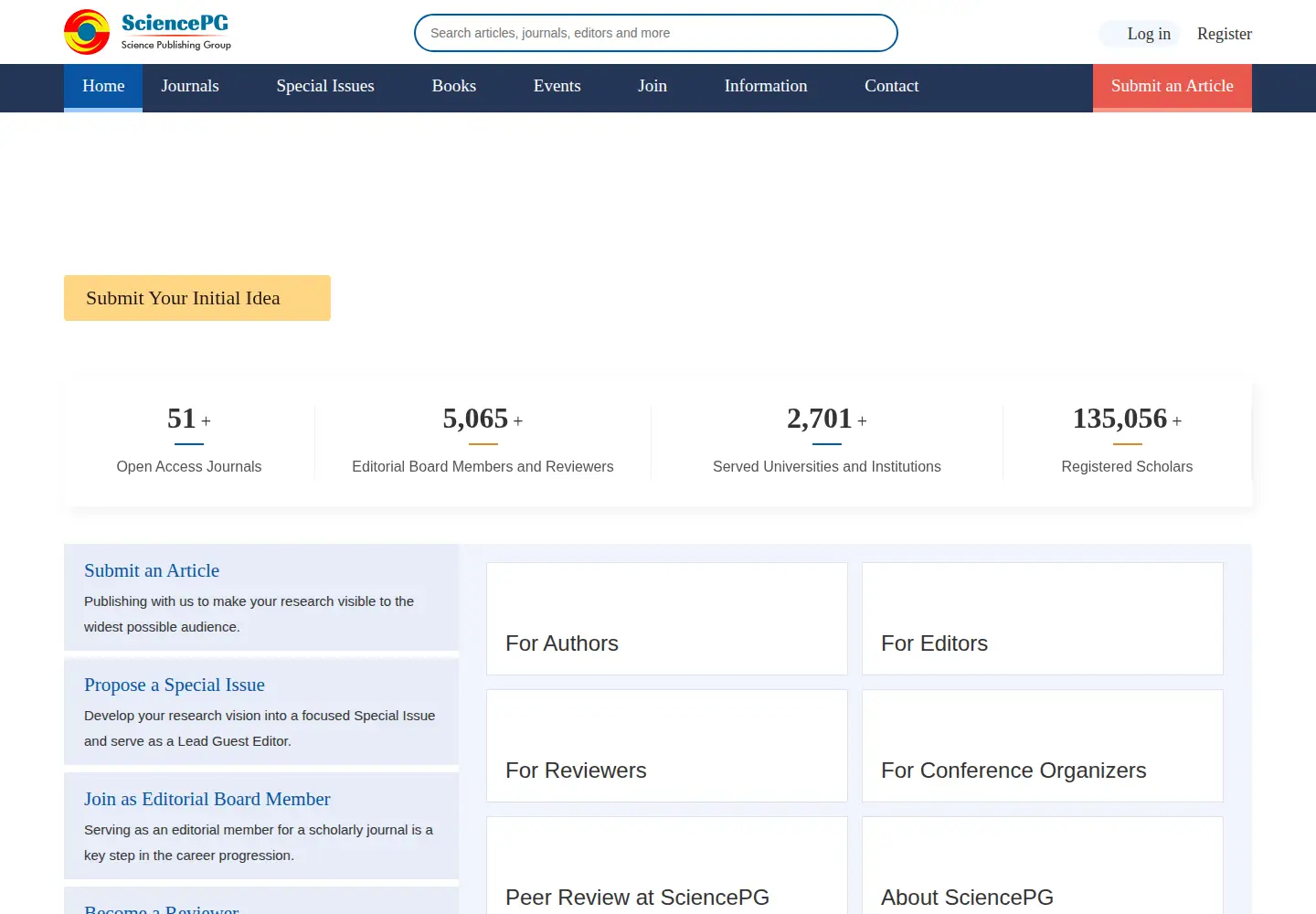Navigate to the Books section
This screenshot has height=914, width=1316.
pyautogui.click(x=454, y=87)
